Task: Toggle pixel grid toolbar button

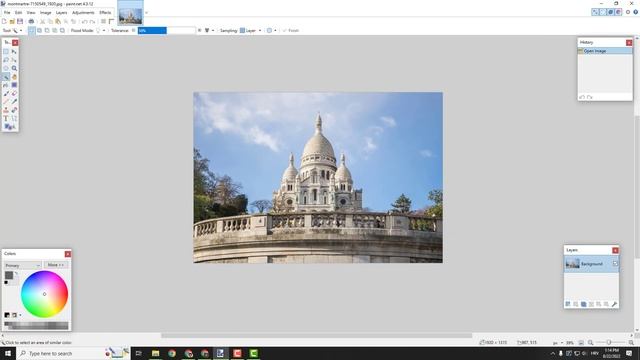Action: point(104,21)
